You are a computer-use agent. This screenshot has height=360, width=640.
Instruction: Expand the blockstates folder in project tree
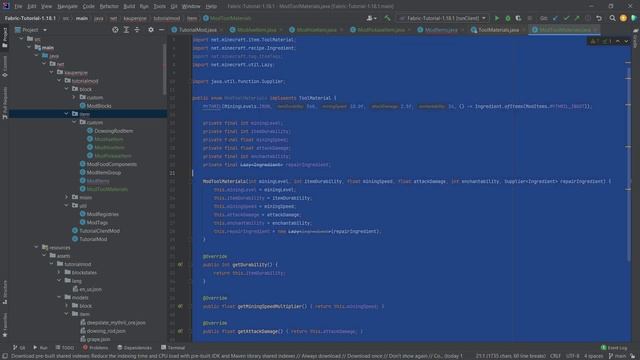[x=59, y=272]
